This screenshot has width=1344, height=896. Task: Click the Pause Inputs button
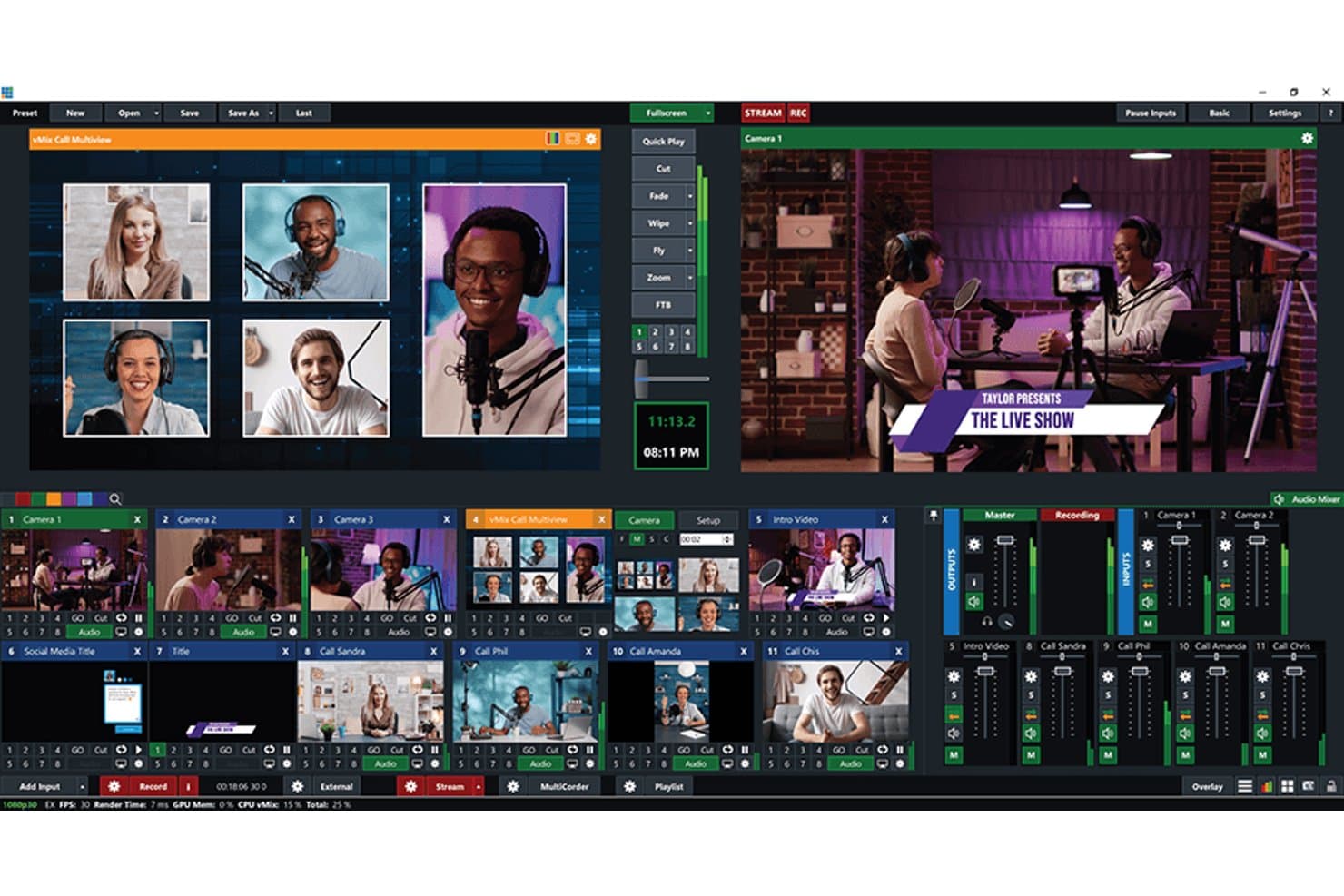click(1151, 113)
